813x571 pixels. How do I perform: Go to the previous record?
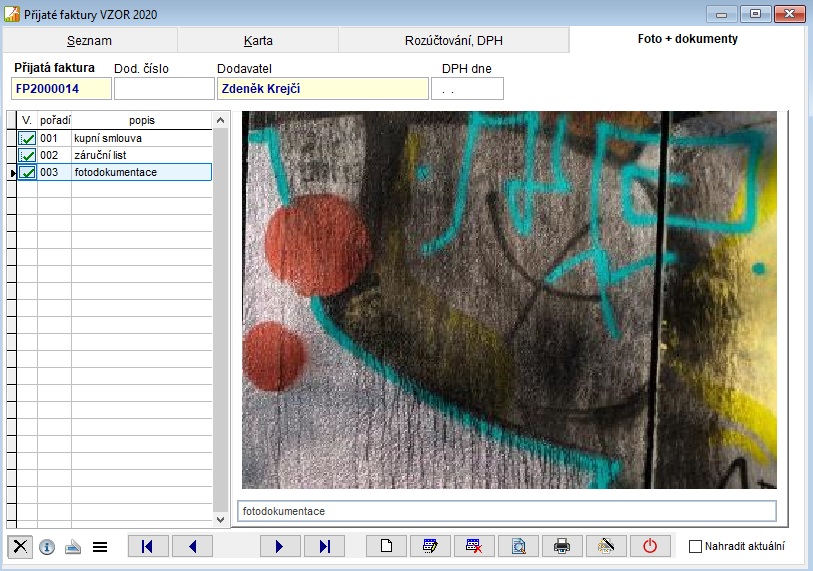click(x=192, y=546)
